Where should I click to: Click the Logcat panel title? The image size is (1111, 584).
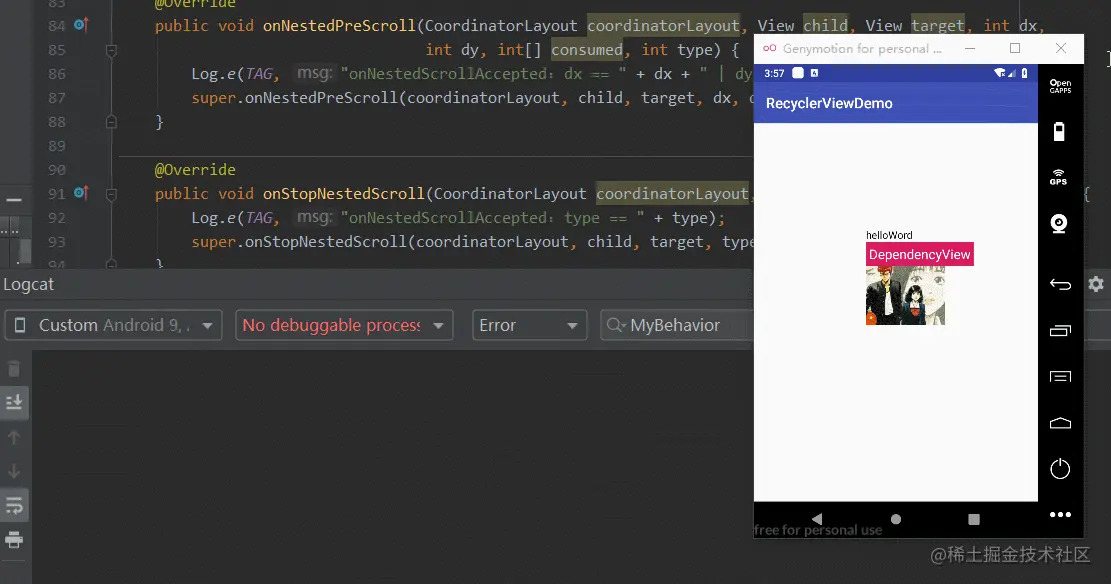(28, 285)
